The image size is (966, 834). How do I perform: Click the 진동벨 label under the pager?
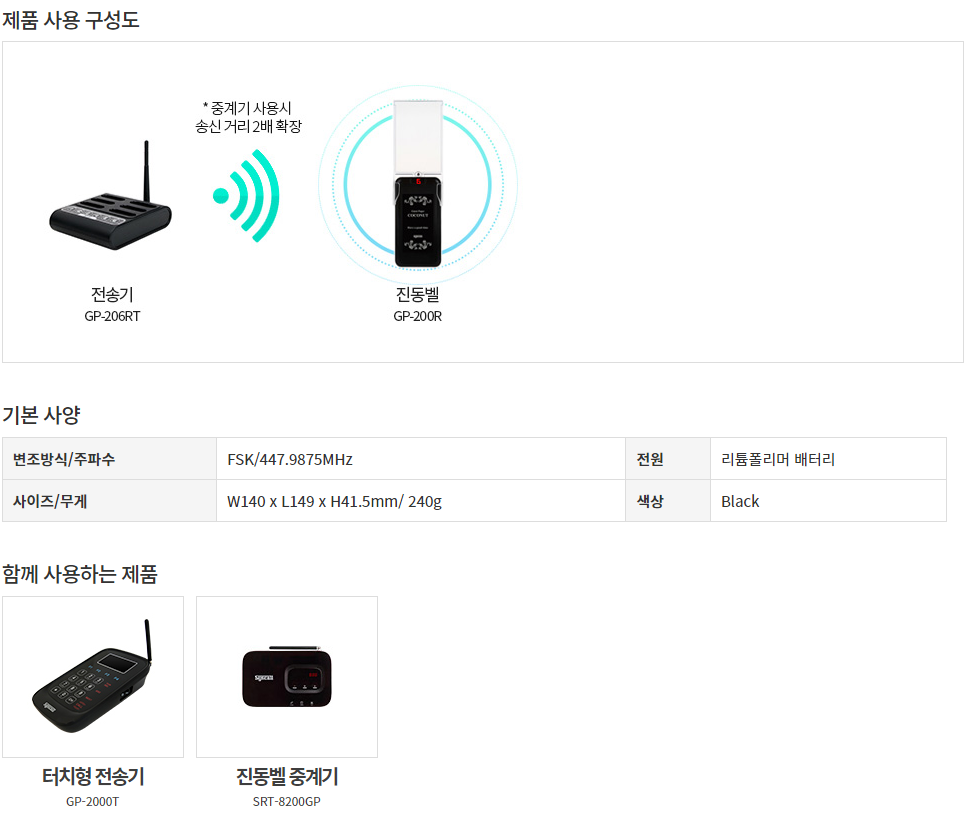tap(418, 294)
